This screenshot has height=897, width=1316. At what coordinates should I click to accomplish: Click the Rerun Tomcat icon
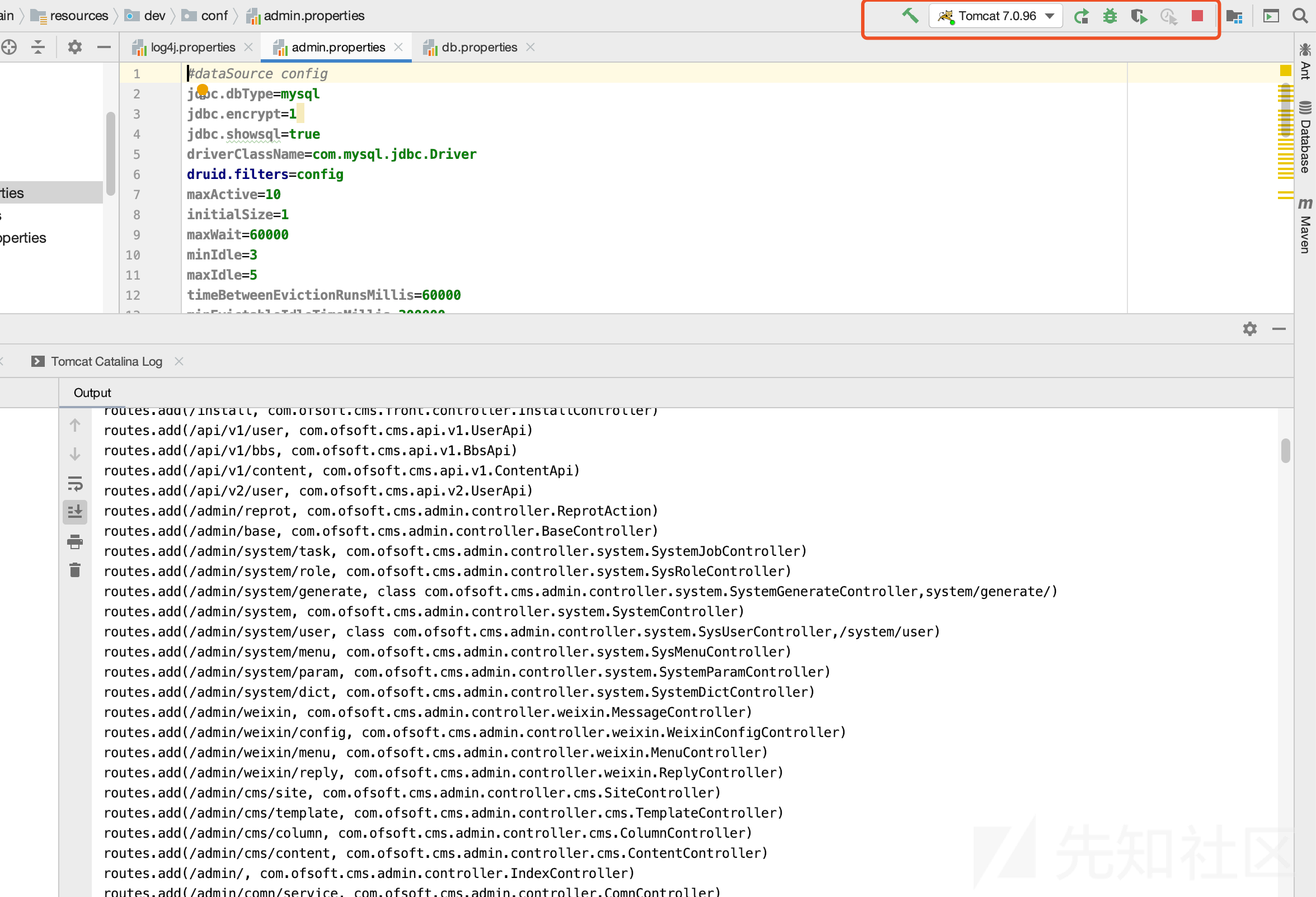click(x=1081, y=16)
